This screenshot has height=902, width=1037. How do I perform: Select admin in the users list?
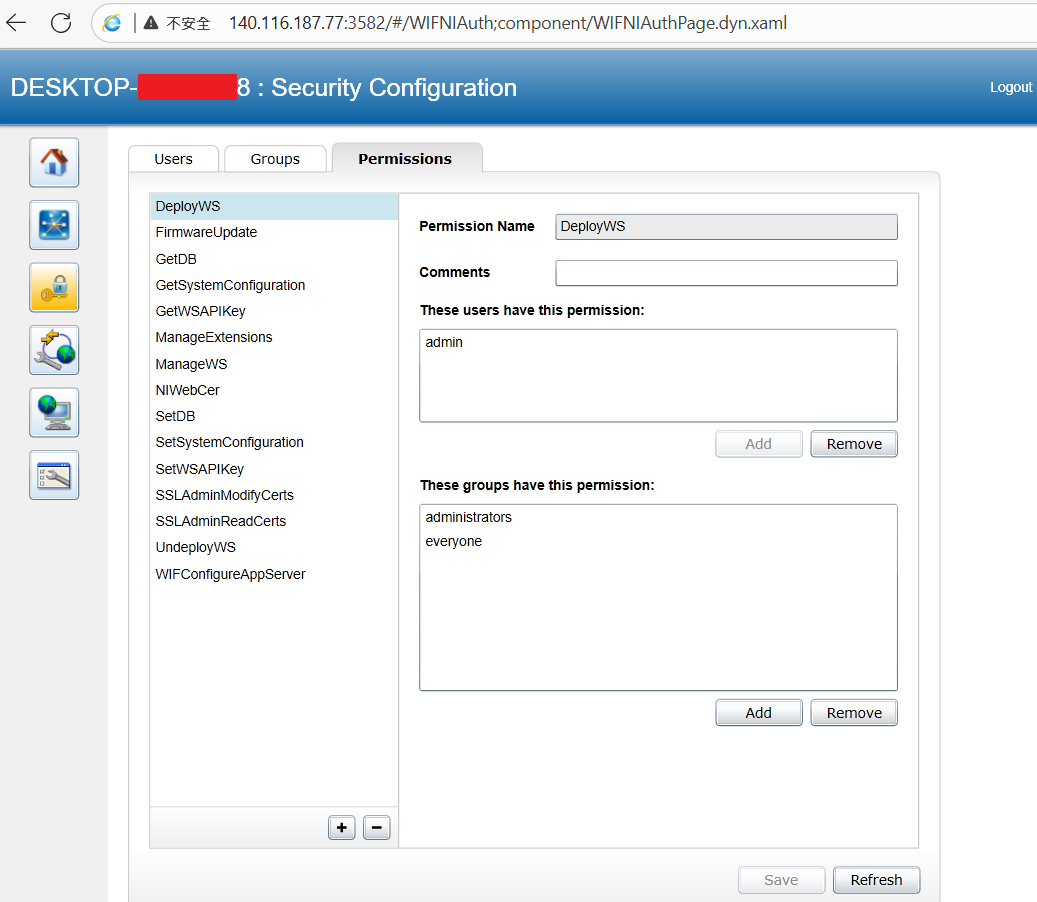coord(658,342)
